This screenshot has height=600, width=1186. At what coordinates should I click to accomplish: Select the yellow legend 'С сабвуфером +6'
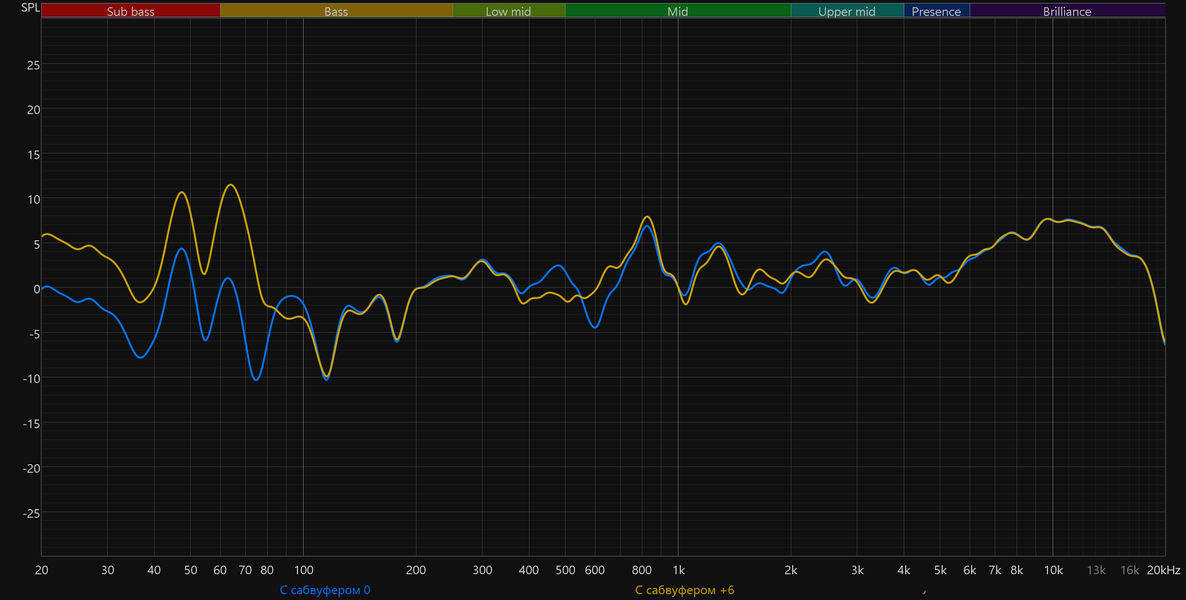pyautogui.click(x=685, y=590)
